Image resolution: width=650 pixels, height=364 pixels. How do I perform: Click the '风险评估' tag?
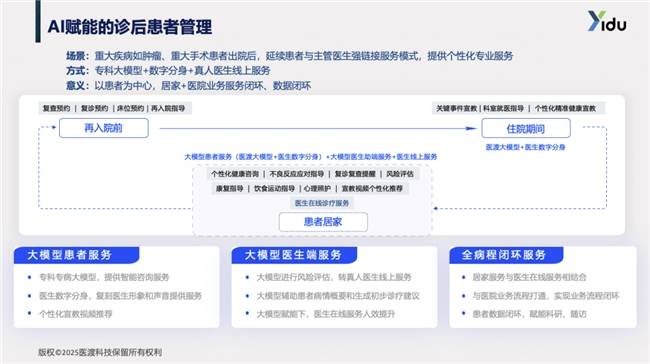click(x=400, y=174)
